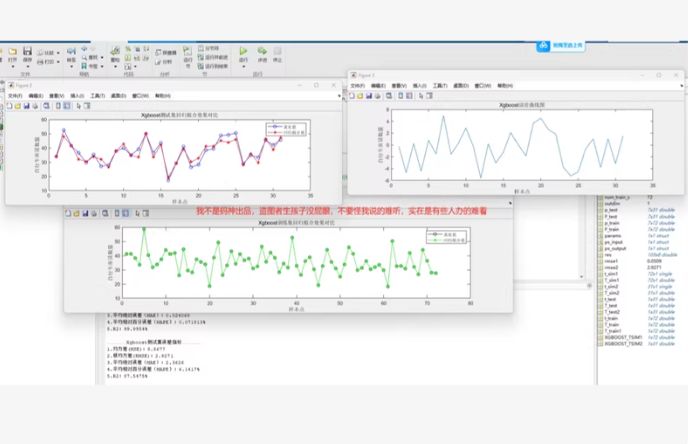The image size is (698, 444).
Task: Expand the Bookmark (书签) dropdown arrow
Action: (102, 66)
